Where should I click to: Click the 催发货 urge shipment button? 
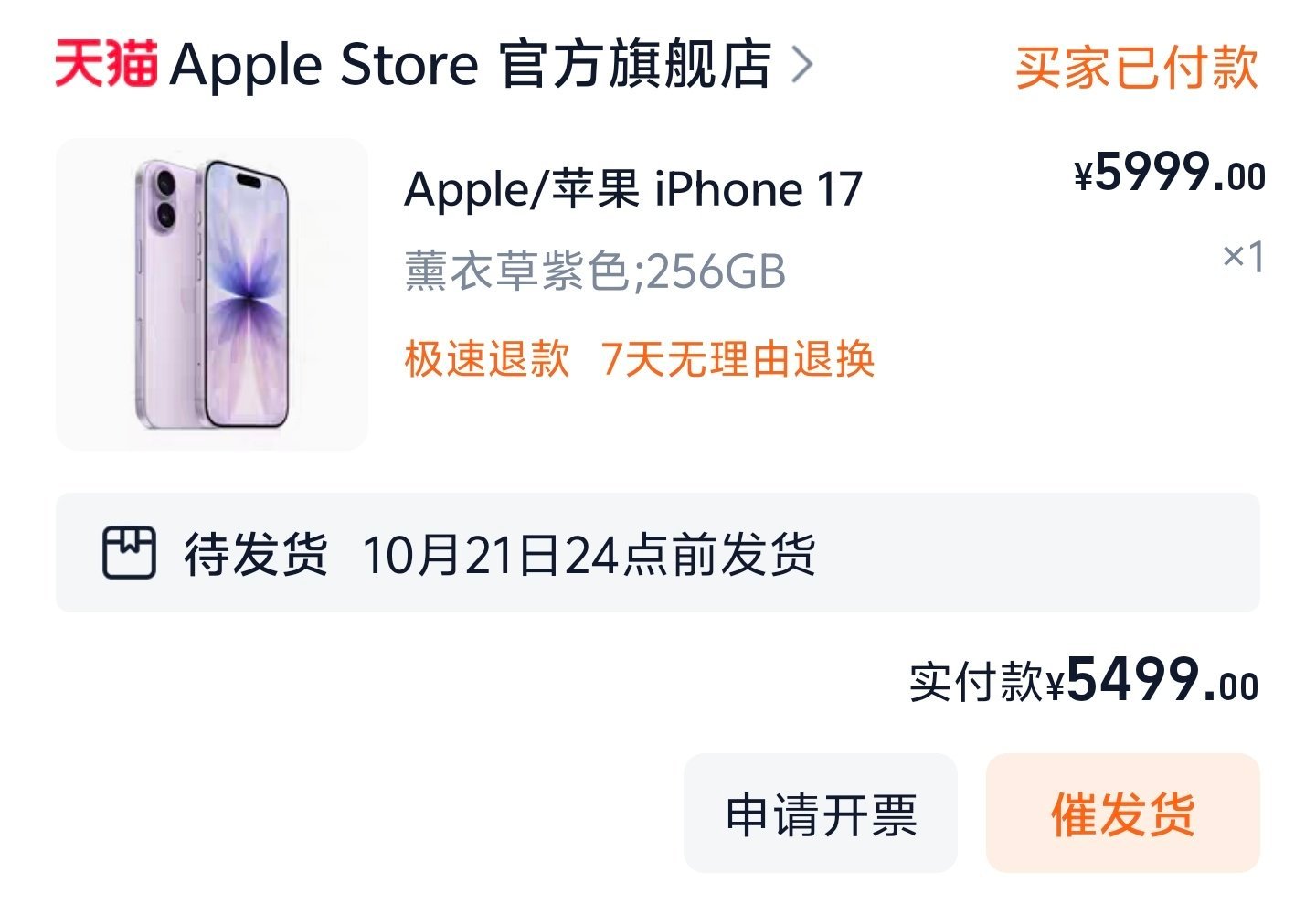(1123, 814)
